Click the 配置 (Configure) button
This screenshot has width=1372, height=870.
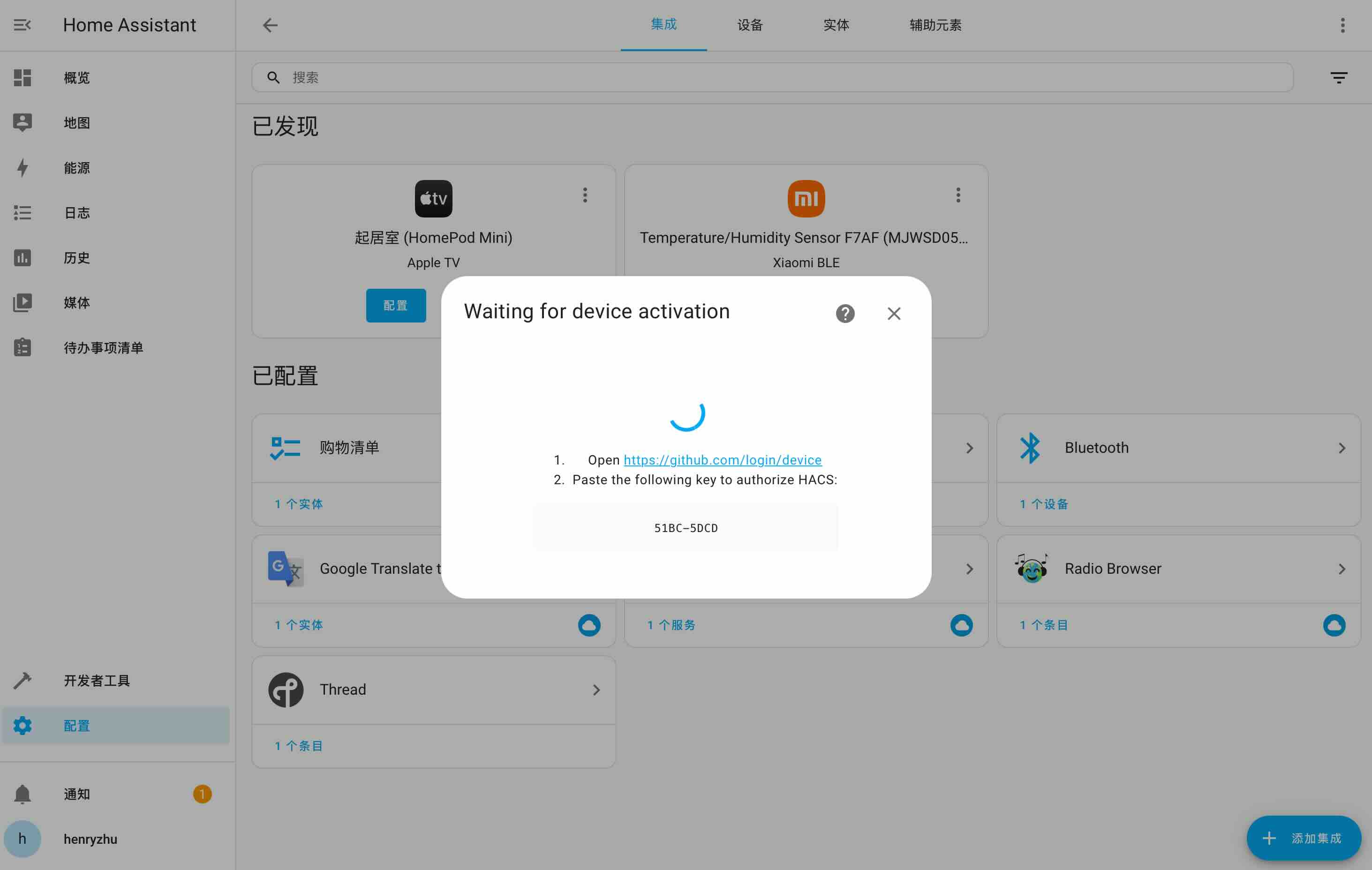click(396, 305)
